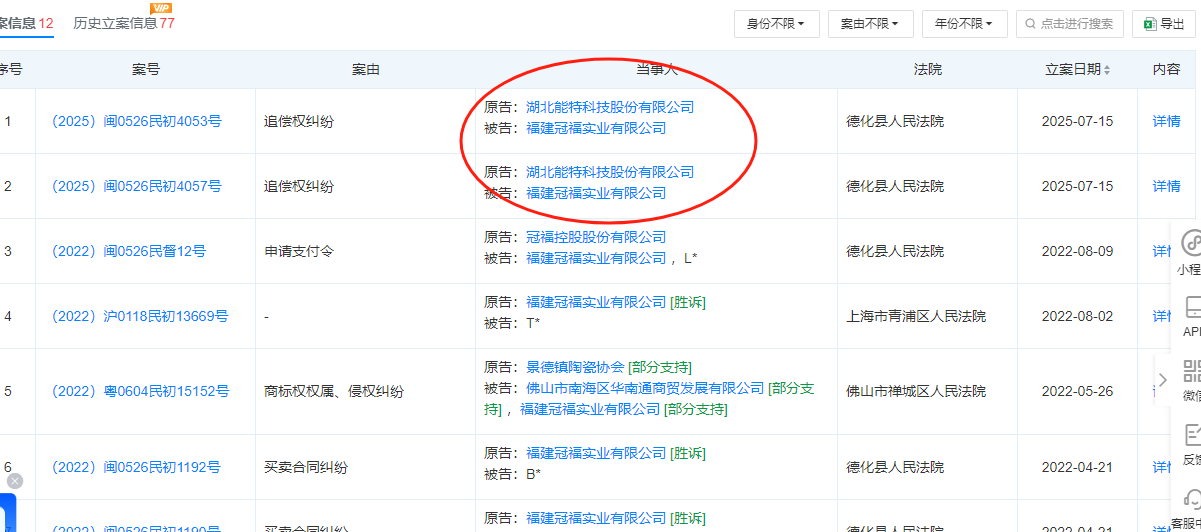1201x532 pixels.
Task: Select 德化县人民法院 in case 4053 row
Action: [x=895, y=122]
